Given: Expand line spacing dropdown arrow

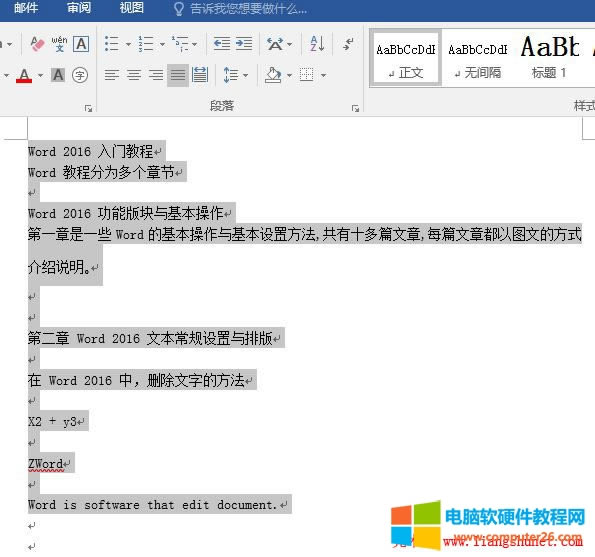Looking at the screenshot, I should pyautogui.click(x=246, y=76).
